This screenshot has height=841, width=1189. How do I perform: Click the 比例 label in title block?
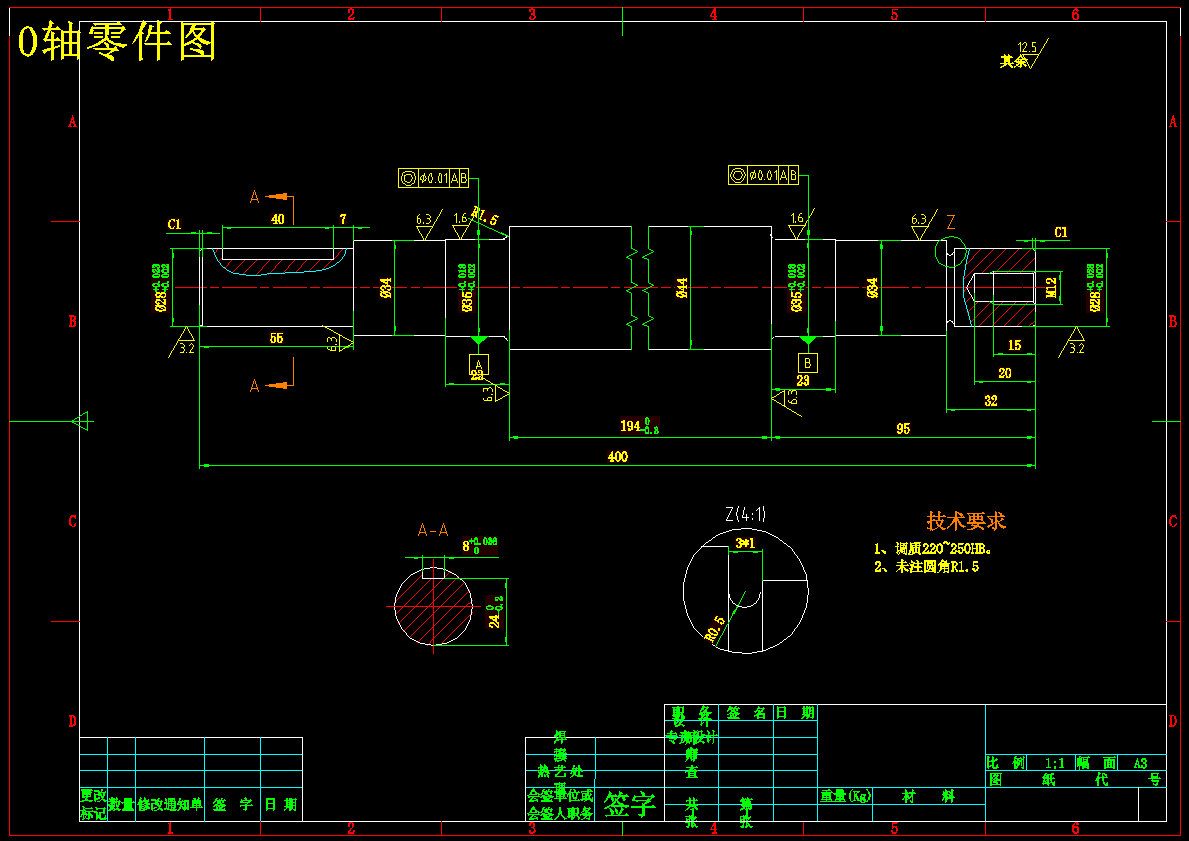[1006, 763]
